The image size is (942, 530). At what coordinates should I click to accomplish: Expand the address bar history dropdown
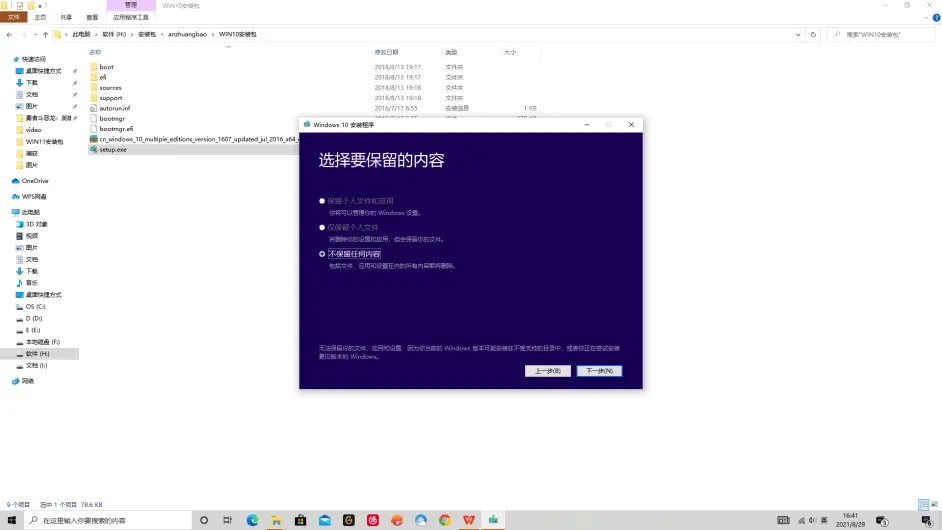[x=798, y=34]
